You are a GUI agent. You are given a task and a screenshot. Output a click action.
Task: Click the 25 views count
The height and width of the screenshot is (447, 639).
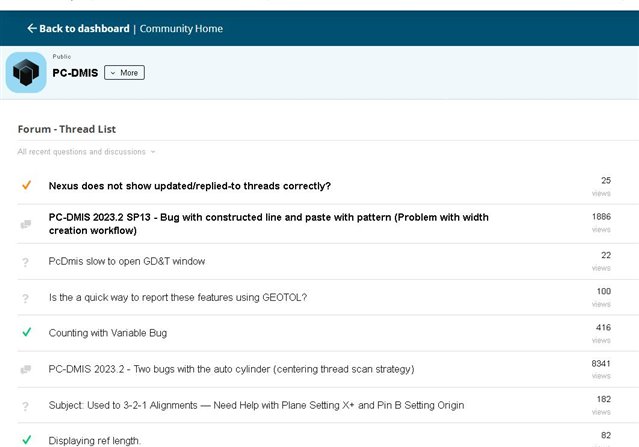point(606,181)
